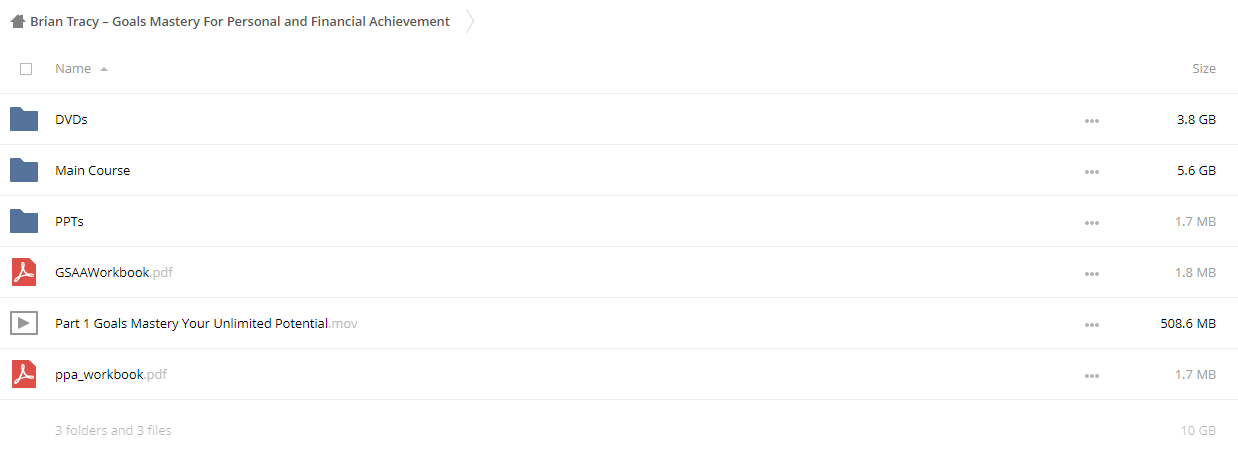Sort by Name column arrow
This screenshot has height=468, width=1238.
coord(104,69)
